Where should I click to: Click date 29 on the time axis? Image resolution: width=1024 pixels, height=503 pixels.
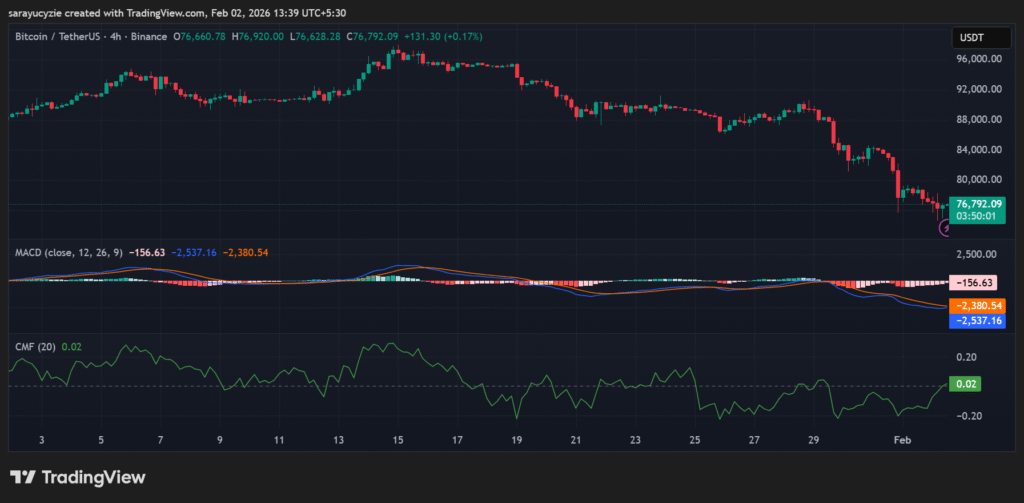[814, 440]
